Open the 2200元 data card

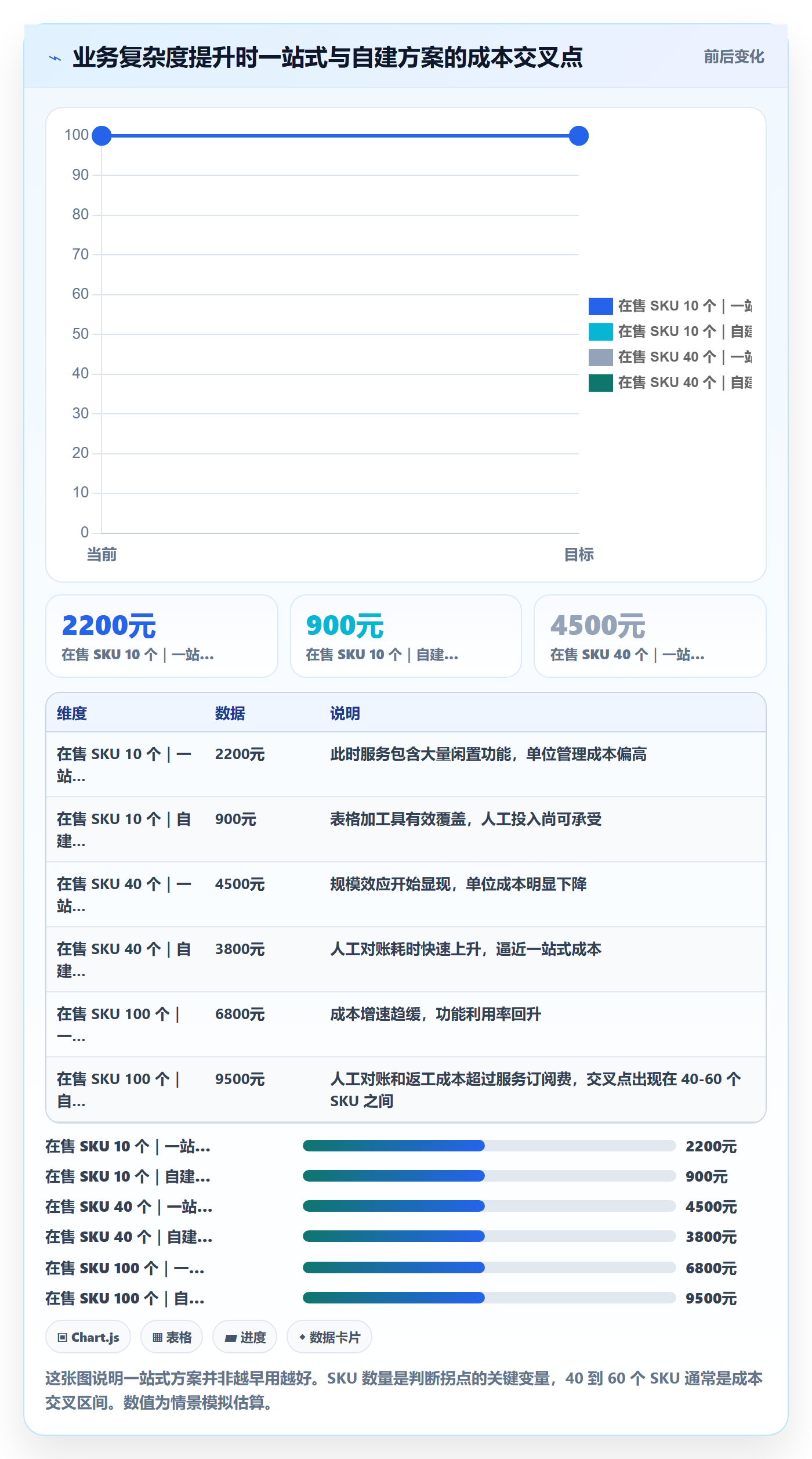point(162,636)
